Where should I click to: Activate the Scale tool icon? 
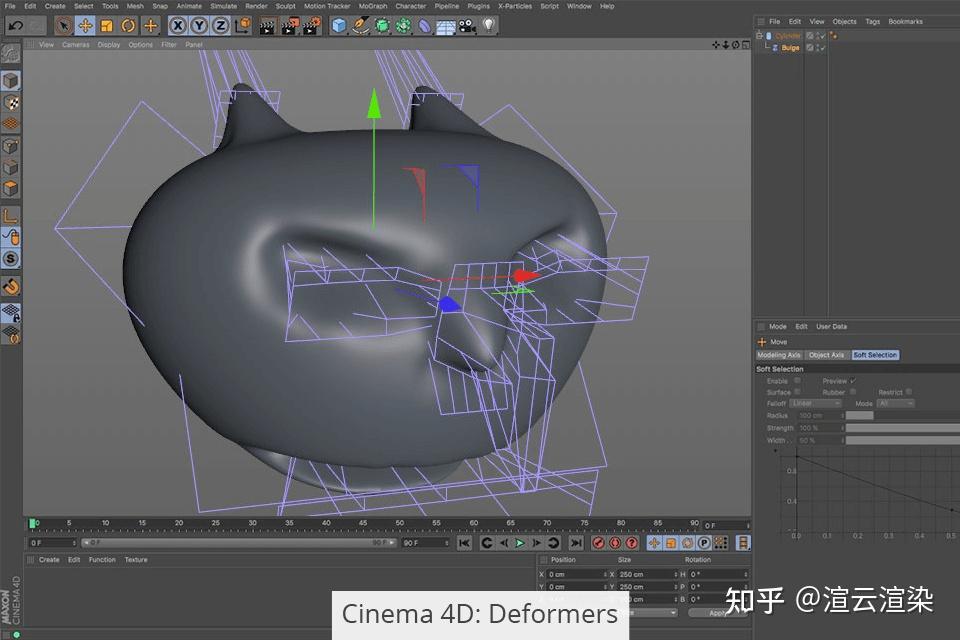coord(107,26)
